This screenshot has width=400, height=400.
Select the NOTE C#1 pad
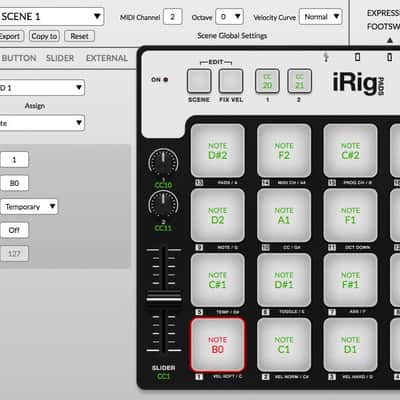point(218,280)
